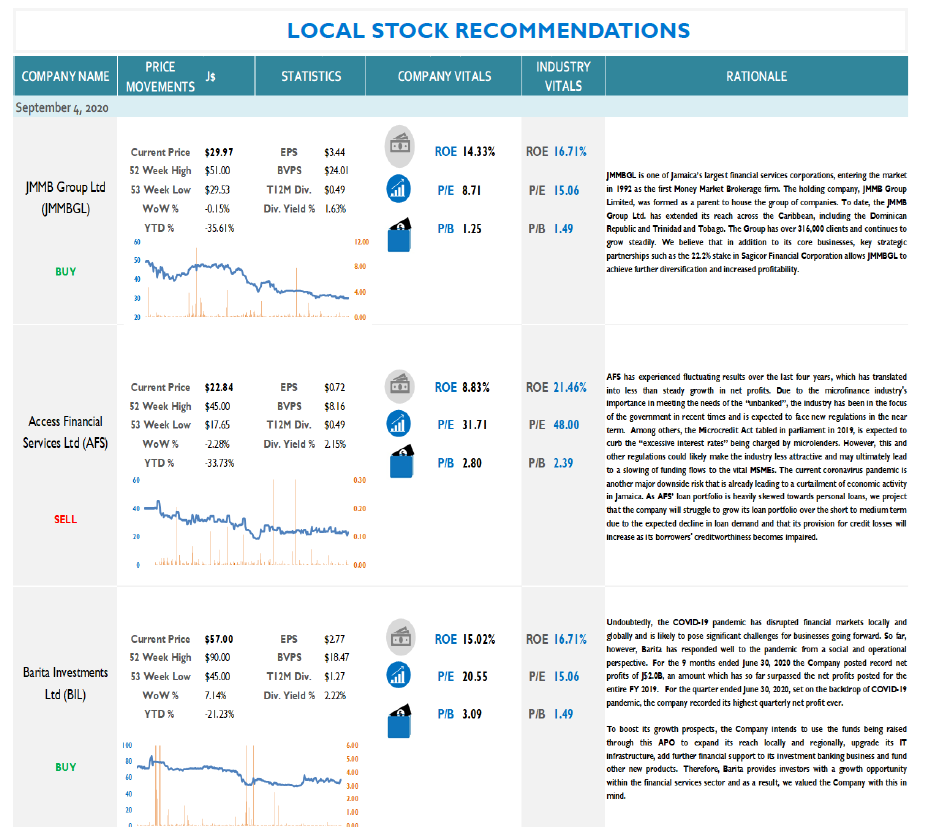Screen dimensions: 934x827
Task: Click the wallet icon beside JMMB P/B 1.25
Action: pos(400,235)
